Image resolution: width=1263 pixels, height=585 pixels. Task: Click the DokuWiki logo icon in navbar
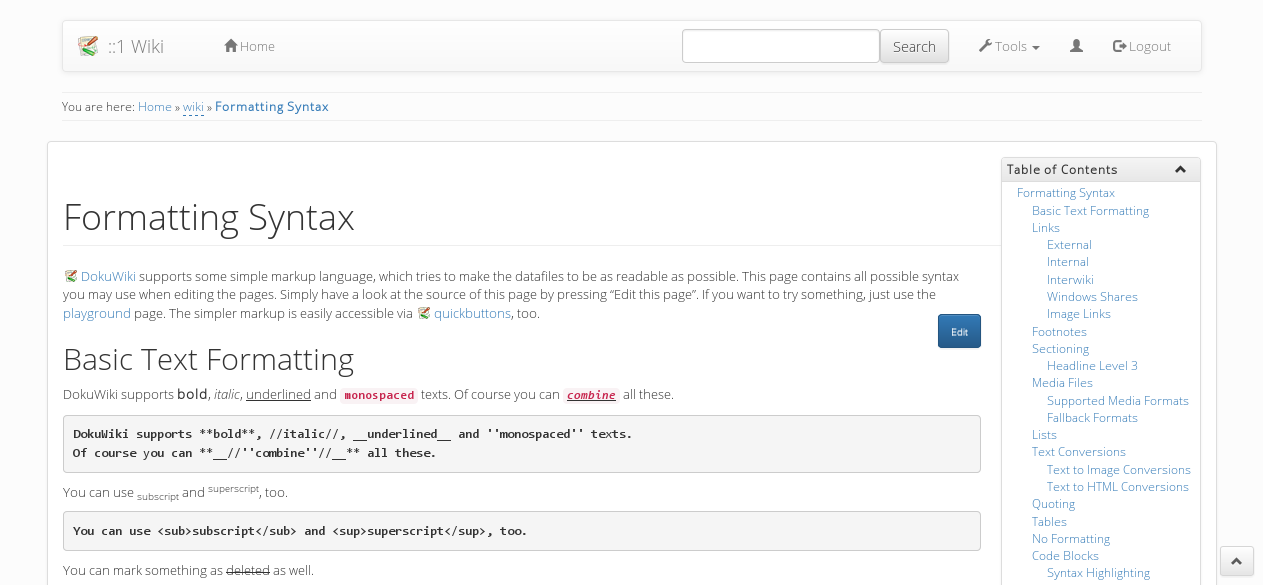(x=88, y=46)
